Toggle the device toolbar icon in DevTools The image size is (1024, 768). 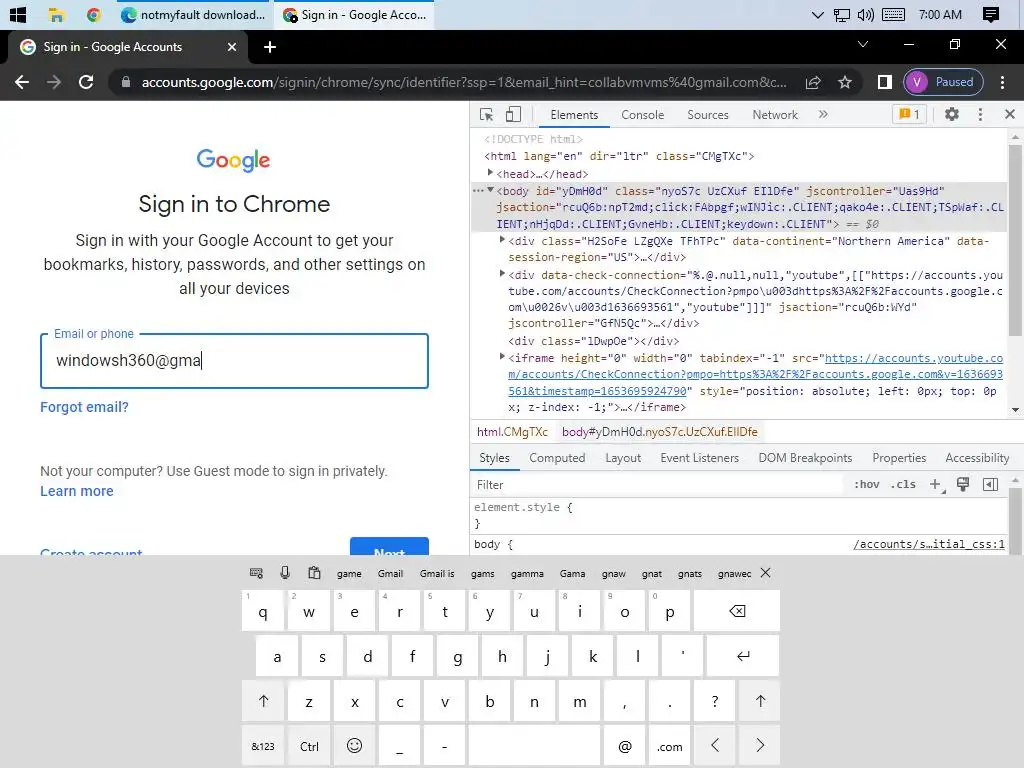click(x=513, y=114)
